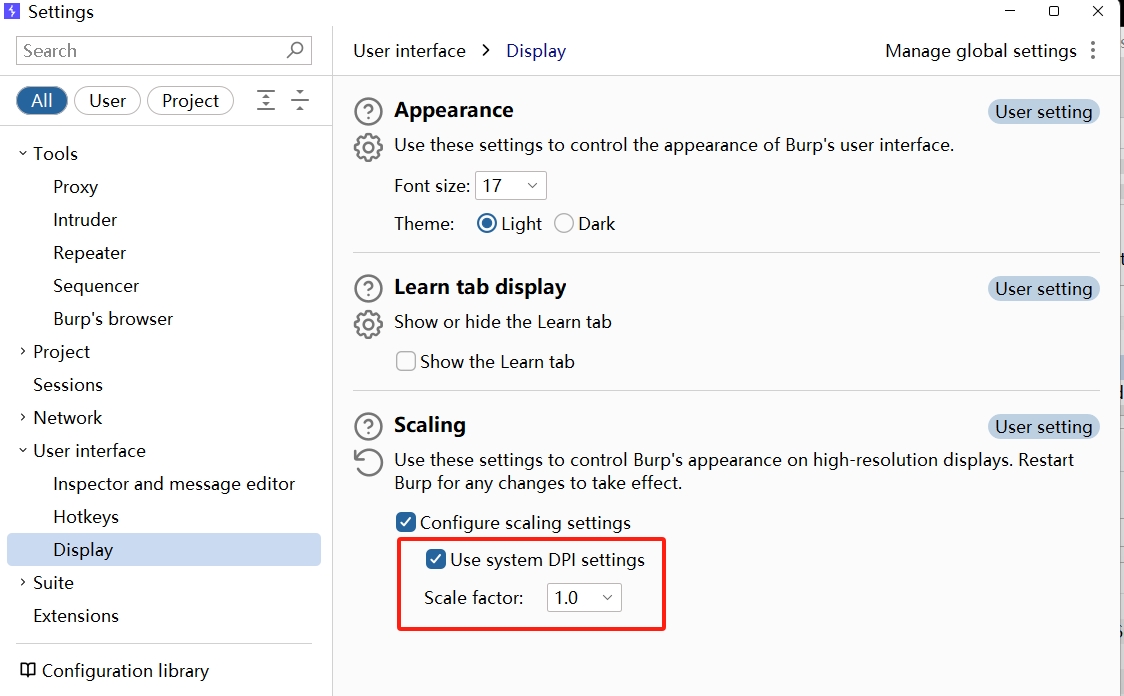The height and width of the screenshot is (696, 1124).
Task: Click the Burp Suite title bar logo
Action: click(11, 11)
